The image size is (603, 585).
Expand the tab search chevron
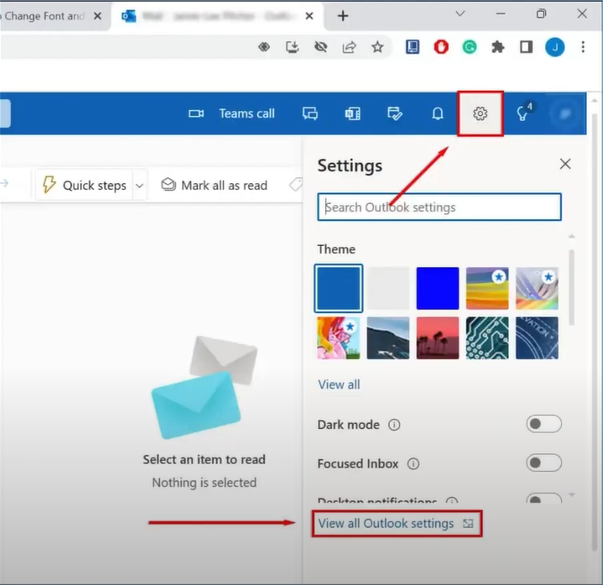pos(460,14)
